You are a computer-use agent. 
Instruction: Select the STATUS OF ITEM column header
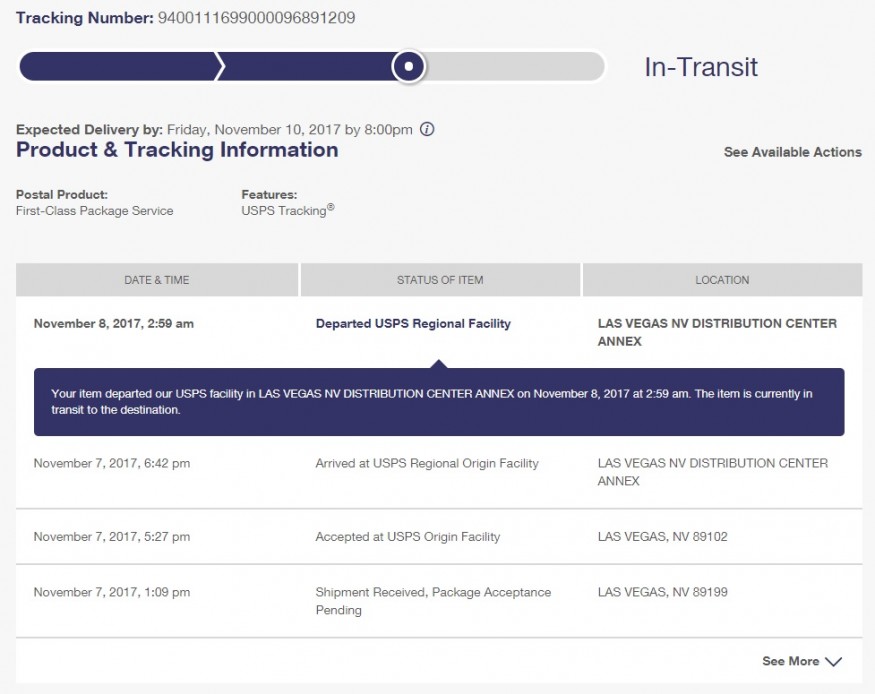440,280
